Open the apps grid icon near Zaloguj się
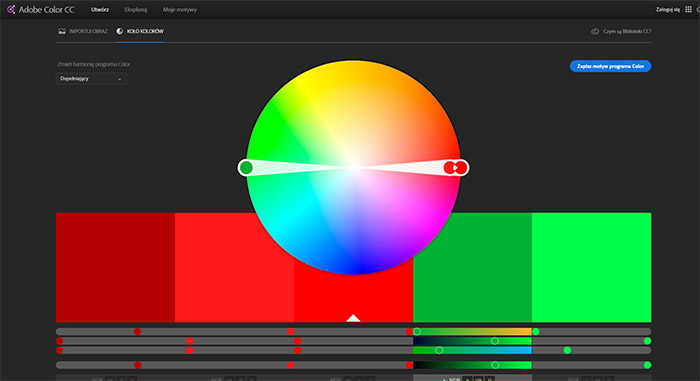 pos(688,9)
